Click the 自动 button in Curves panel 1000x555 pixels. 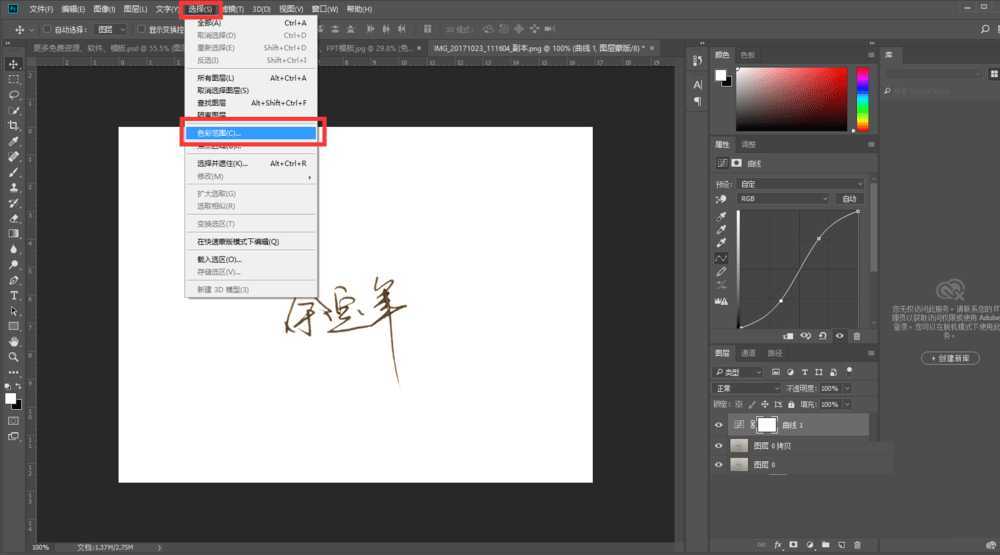pyautogui.click(x=850, y=199)
